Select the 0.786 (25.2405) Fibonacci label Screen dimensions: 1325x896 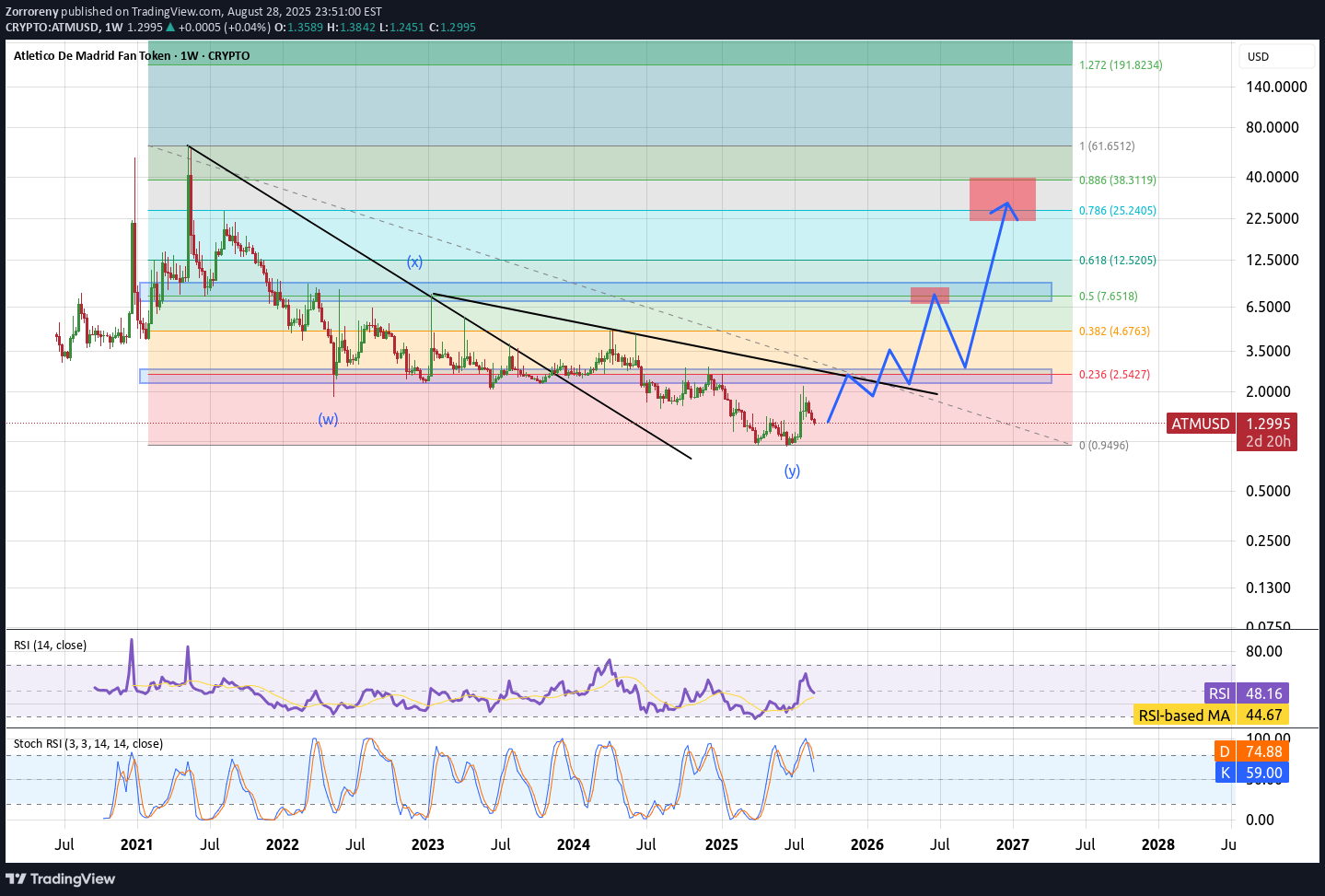[1118, 210]
